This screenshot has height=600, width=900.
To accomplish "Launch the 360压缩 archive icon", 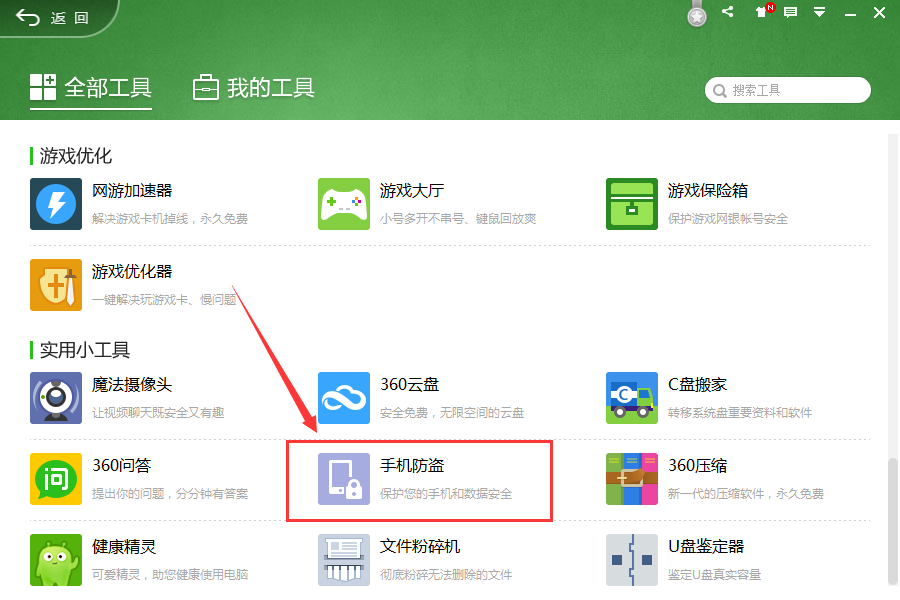I will click(x=632, y=479).
